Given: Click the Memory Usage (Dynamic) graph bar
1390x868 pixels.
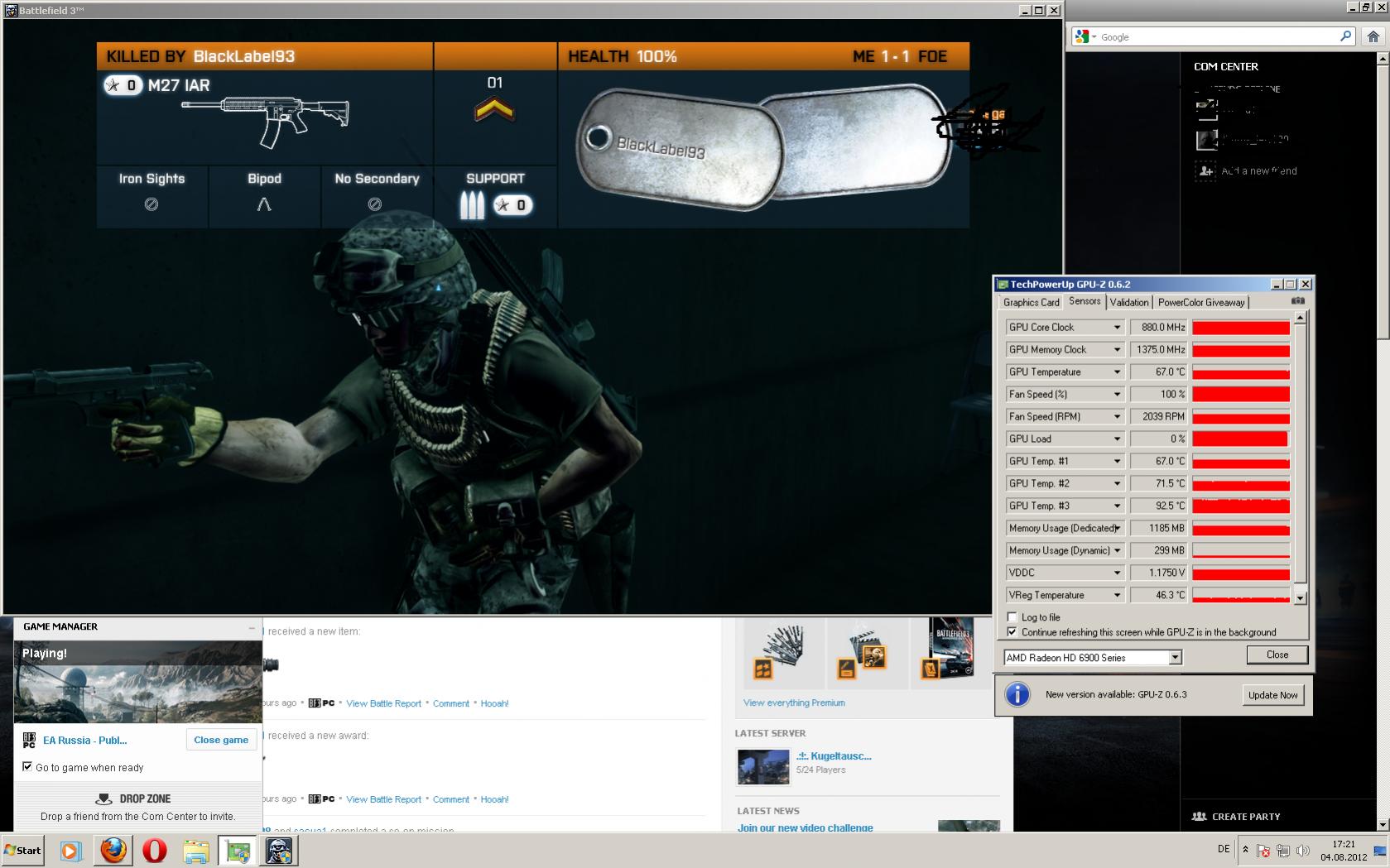Looking at the screenshot, I should click(1240, 550).
